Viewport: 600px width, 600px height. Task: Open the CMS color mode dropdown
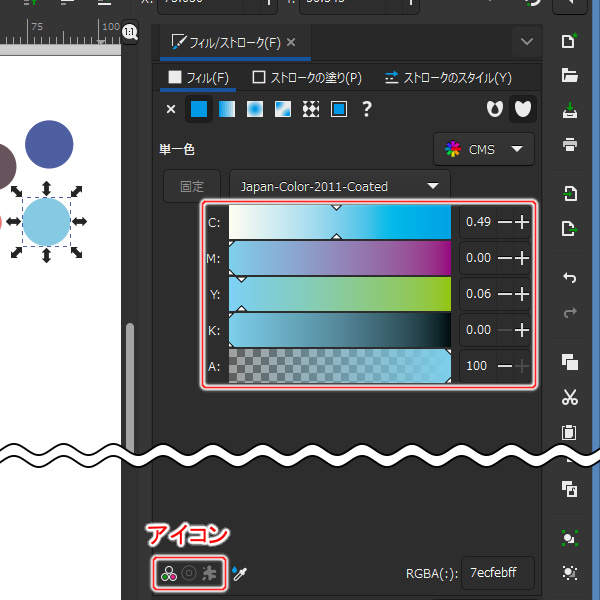pos(484,149)
